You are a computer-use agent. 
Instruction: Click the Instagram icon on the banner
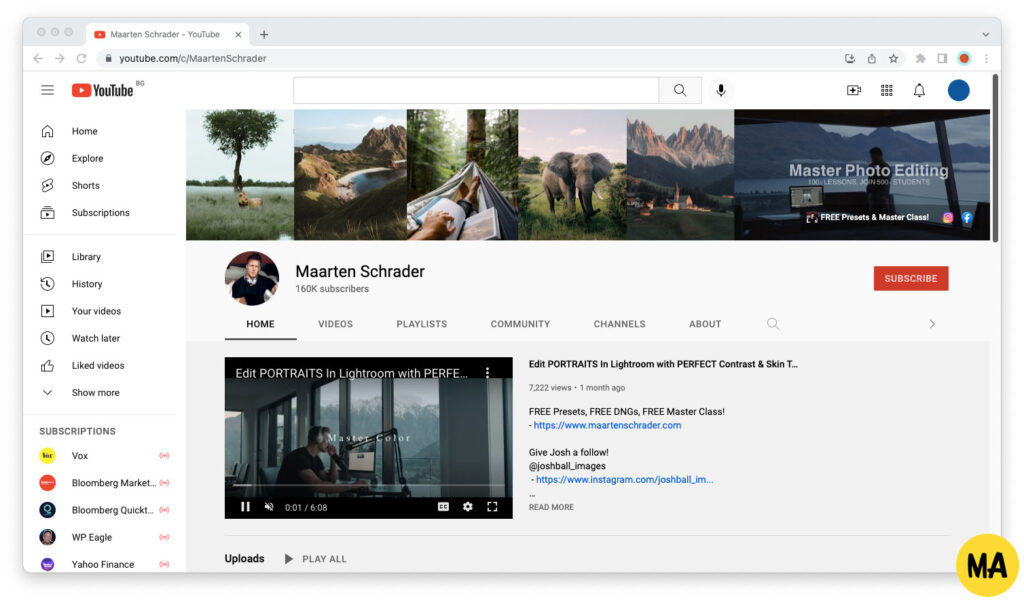(x=948, y=218)
